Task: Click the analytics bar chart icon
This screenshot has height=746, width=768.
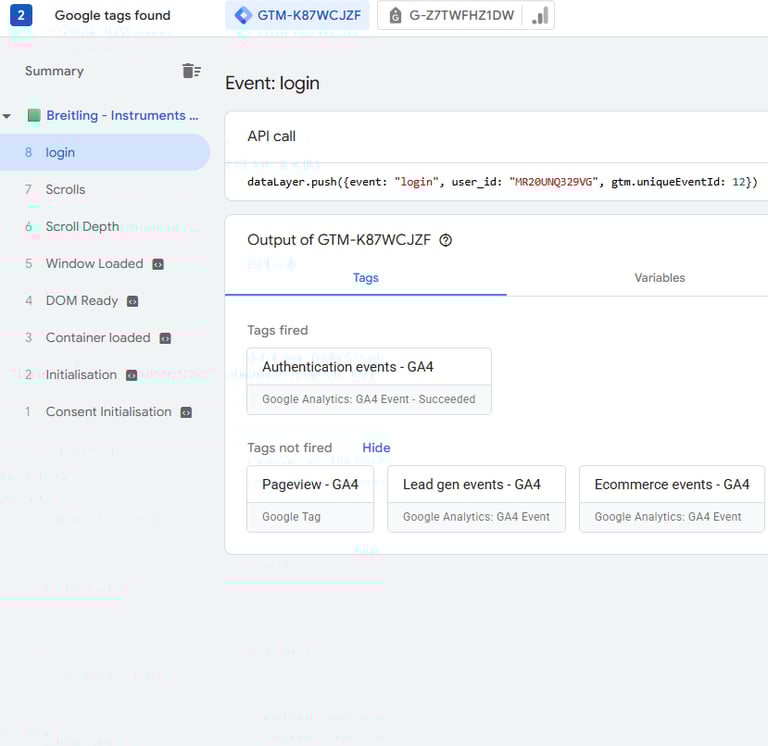Action: [540, 16]
